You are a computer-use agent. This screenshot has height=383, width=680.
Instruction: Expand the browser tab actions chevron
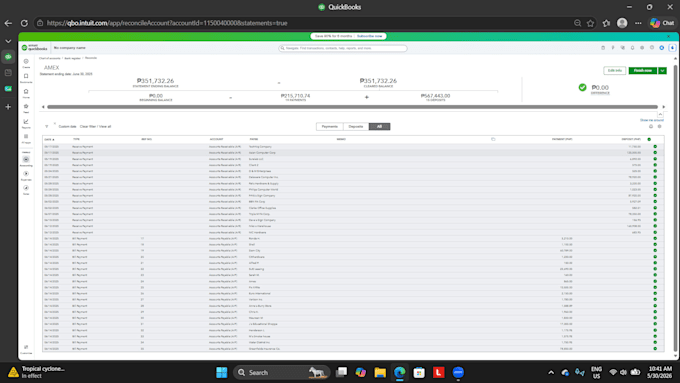pos(8,41)
